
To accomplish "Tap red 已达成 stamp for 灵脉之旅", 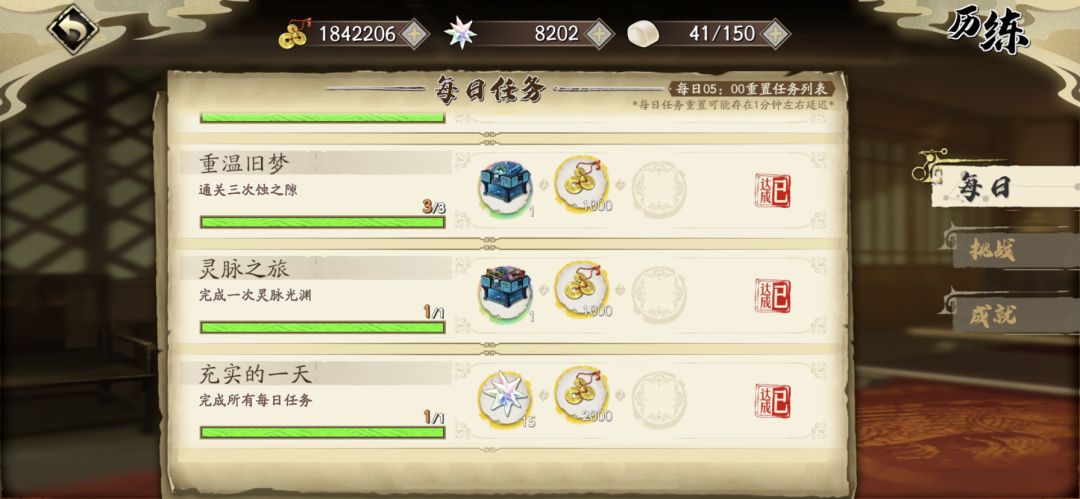I will coord(773,296).
